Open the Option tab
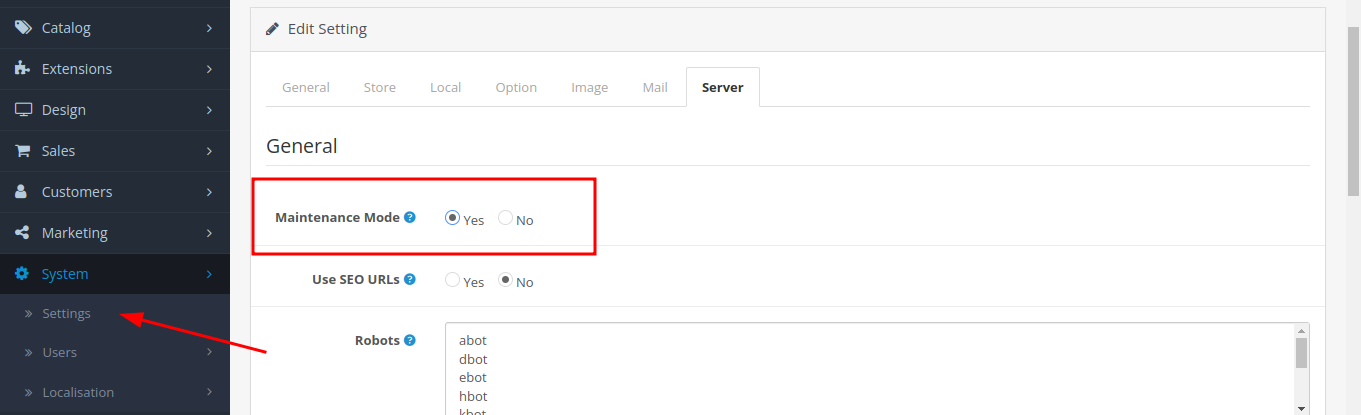 [x=516, y=87]
